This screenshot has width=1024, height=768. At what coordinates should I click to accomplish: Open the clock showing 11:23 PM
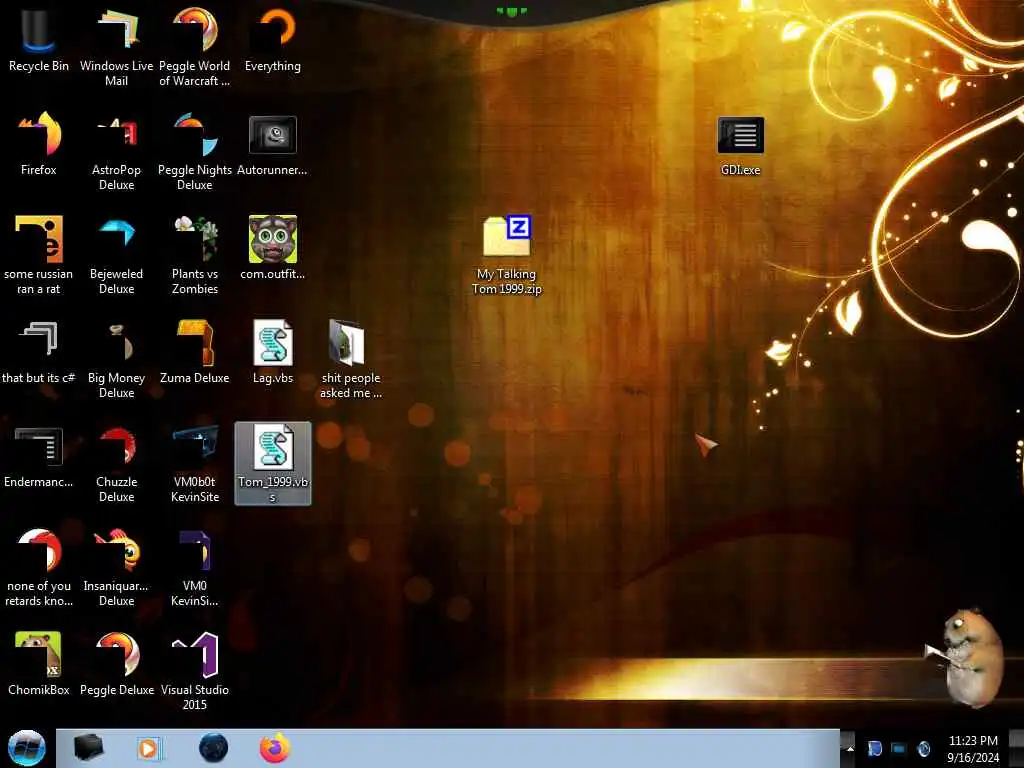click(x=973, y=749)
